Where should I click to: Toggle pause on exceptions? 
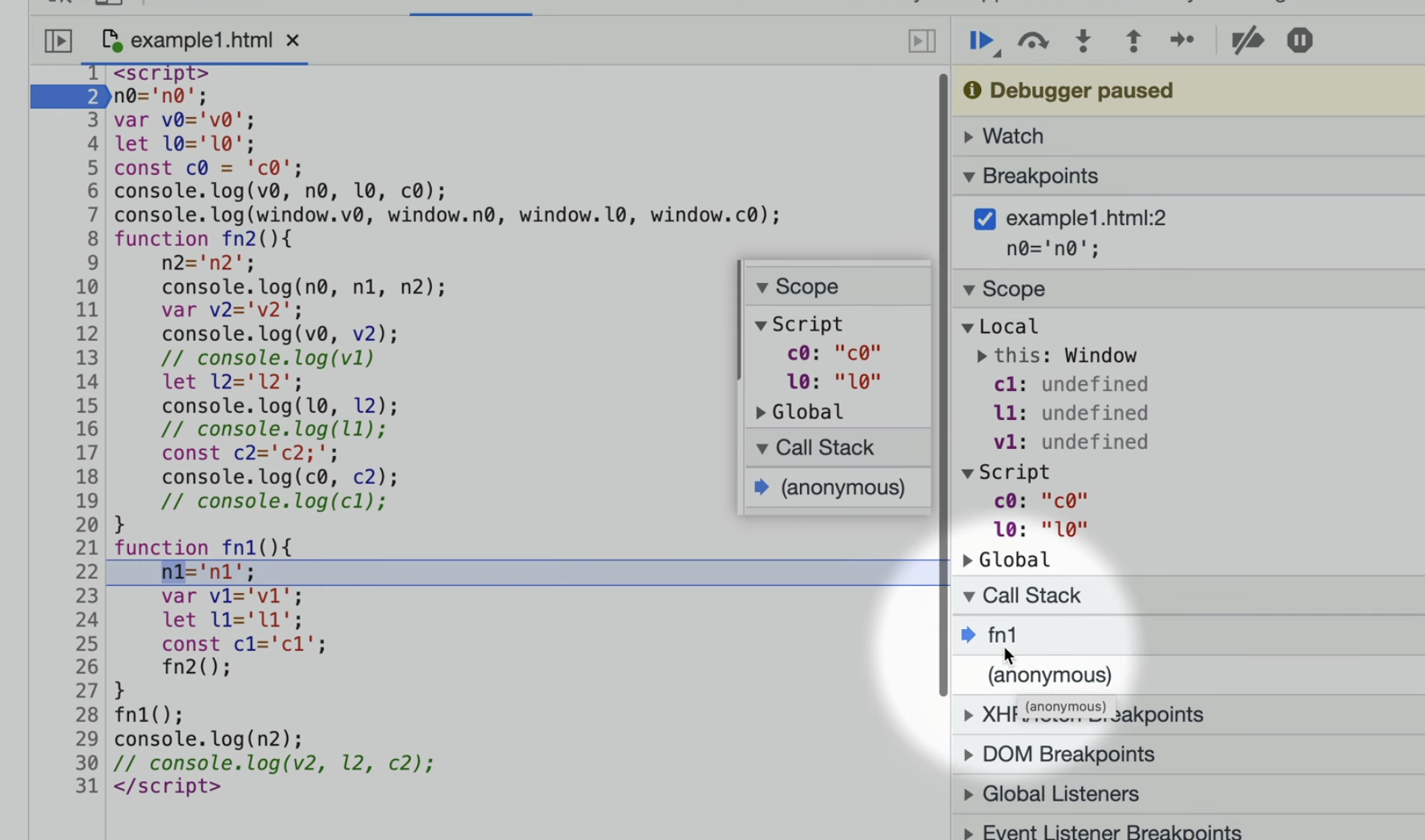click(x=1299, y=40)
